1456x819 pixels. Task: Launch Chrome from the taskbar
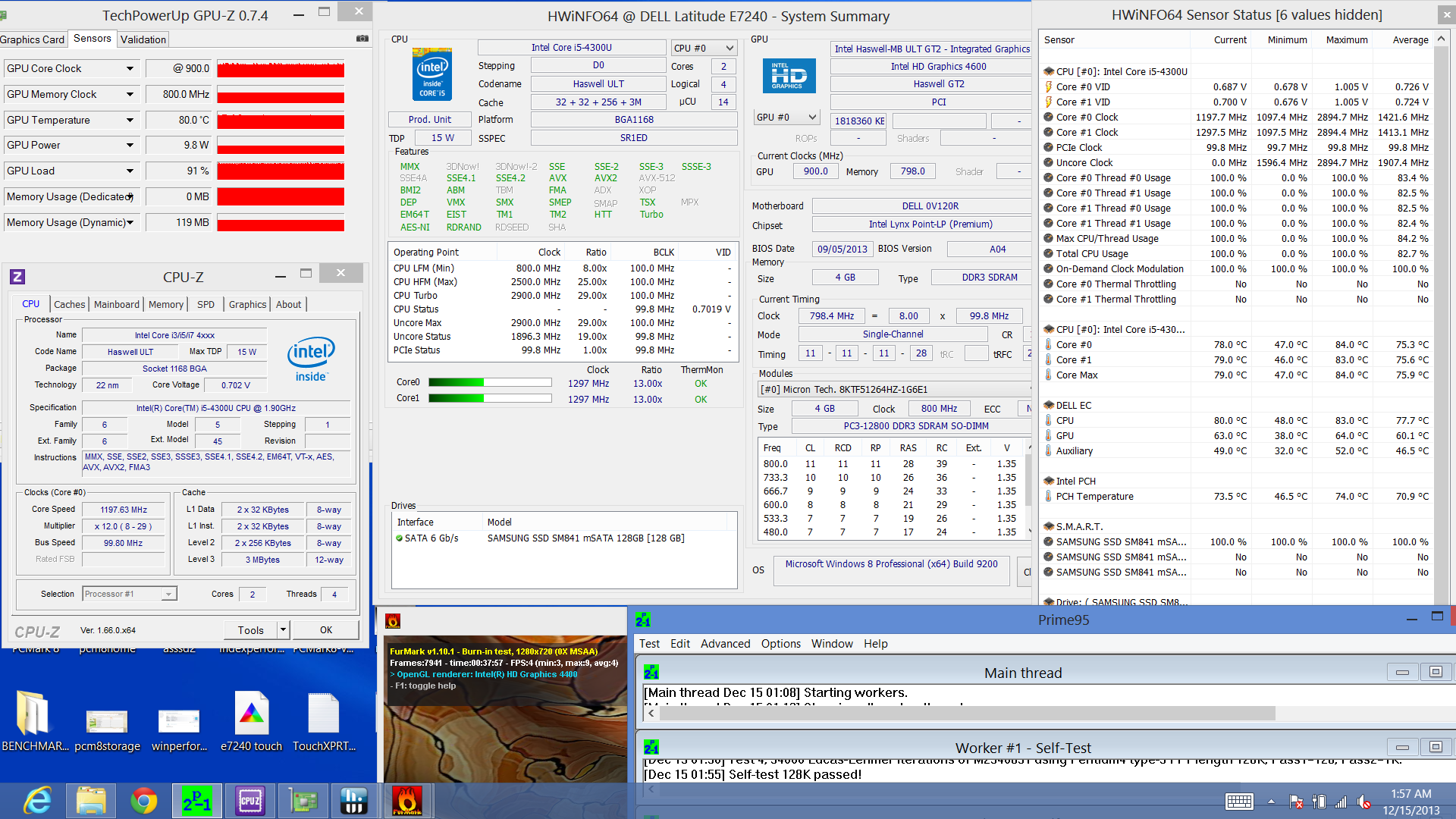[x=144, y=801]
